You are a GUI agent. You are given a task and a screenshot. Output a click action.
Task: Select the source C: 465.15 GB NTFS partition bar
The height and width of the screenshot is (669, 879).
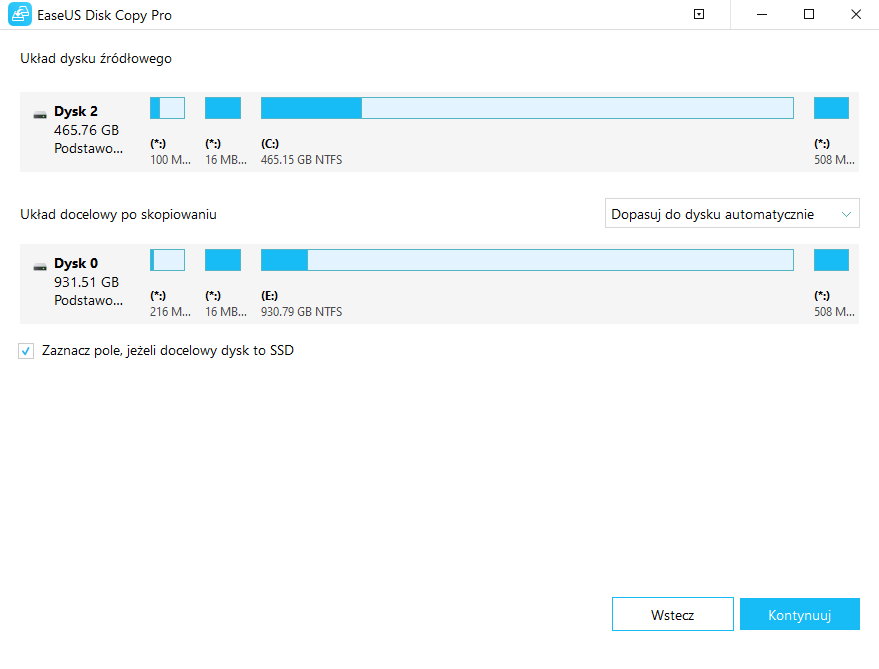[x=527, y=108]
